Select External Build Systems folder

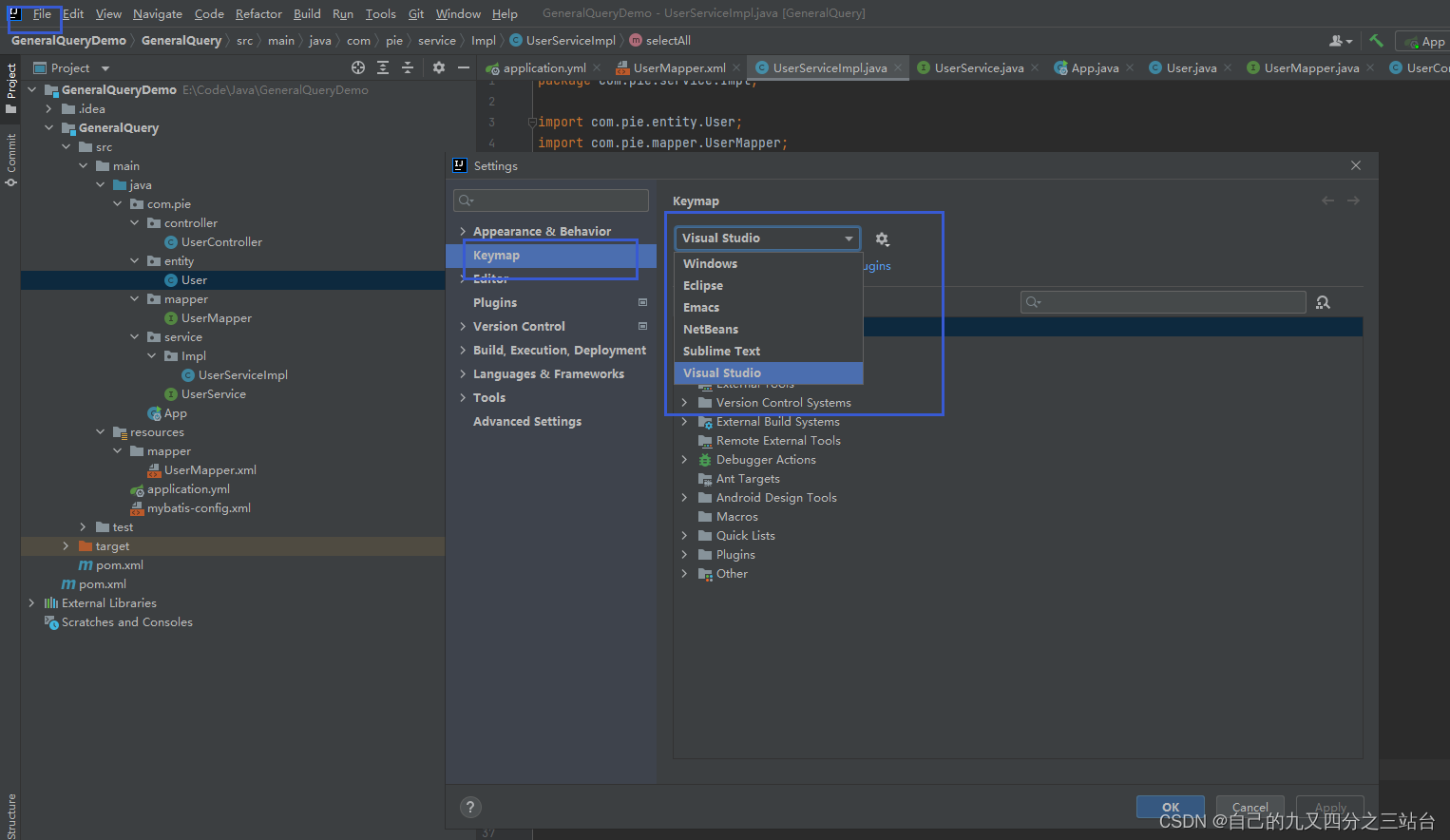777,422
